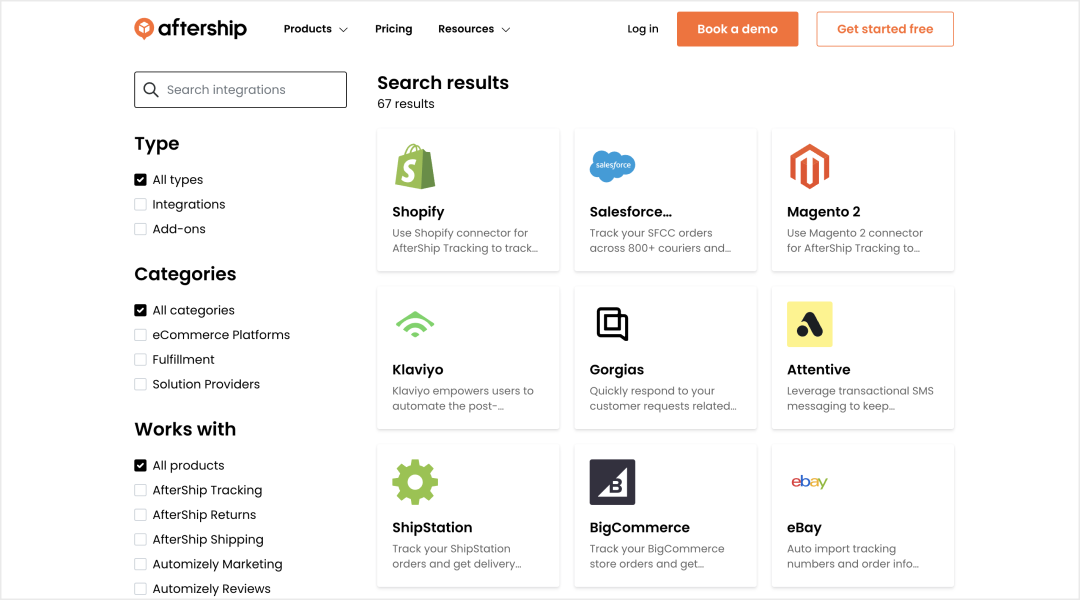This screenshot has width=1080, height=600.
Task: Check AfterShip Tracking filter
Action: point(141,490)
